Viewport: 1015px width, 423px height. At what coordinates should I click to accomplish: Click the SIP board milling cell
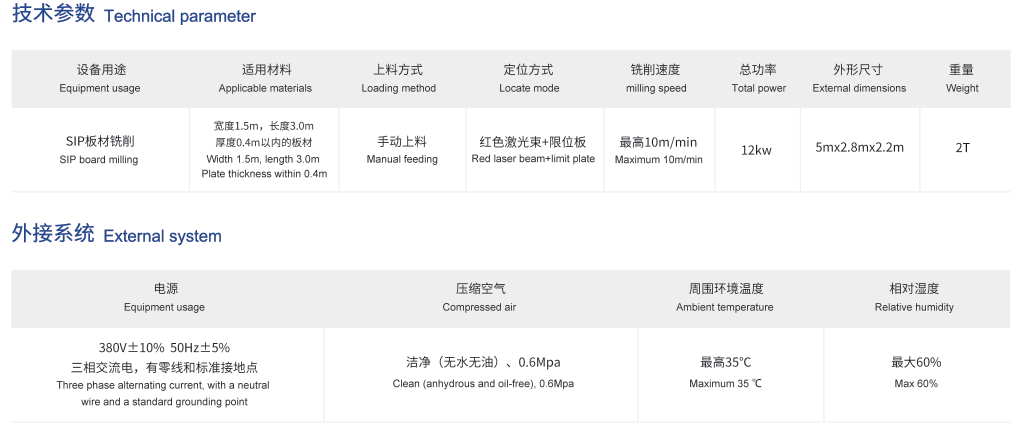click(100, 150)
